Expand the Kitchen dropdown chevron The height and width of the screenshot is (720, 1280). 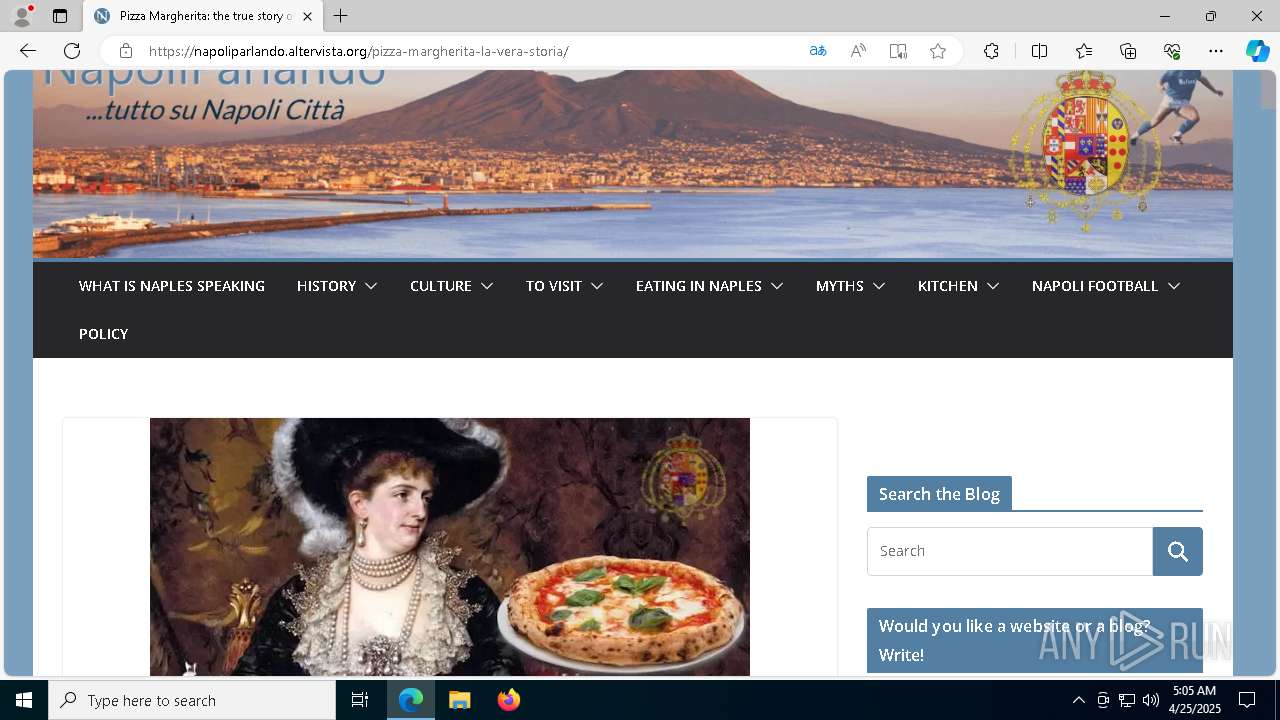pos(993,286)
